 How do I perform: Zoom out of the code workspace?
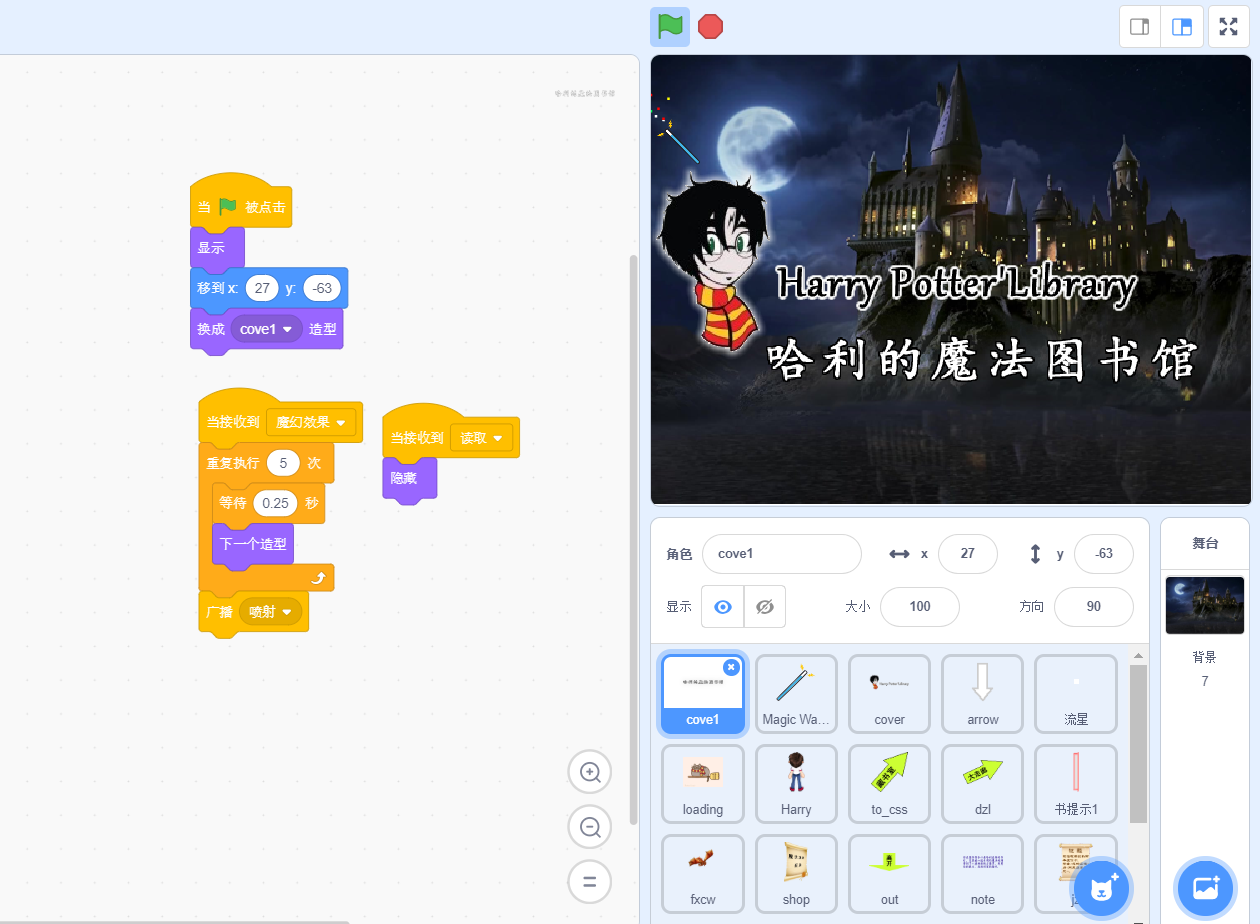click(590, 827)
